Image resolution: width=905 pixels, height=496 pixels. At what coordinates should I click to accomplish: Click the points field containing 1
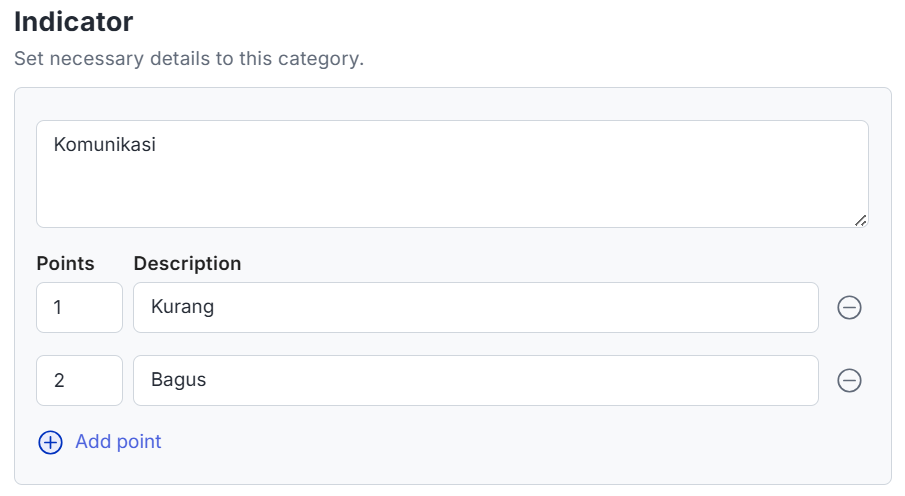click(79, 308)
